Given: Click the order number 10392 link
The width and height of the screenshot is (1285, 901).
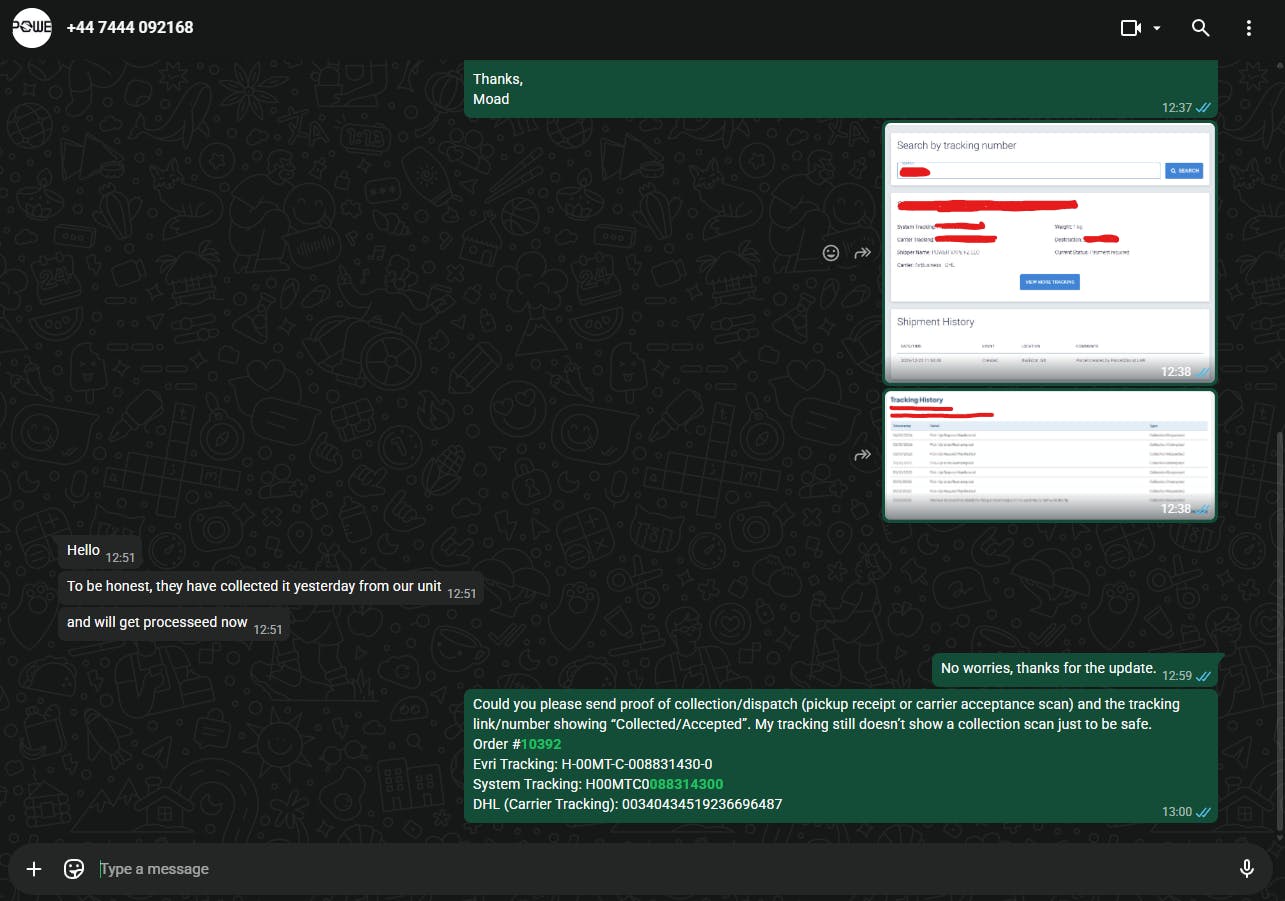Looking at the screenshot, I should 541,744.
